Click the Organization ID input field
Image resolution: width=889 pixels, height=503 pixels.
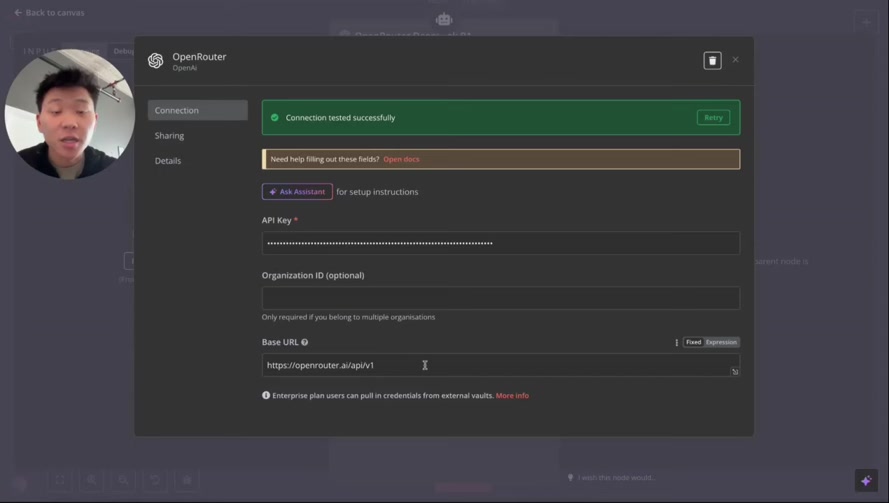pyautogui.click(x=501, y=298)
